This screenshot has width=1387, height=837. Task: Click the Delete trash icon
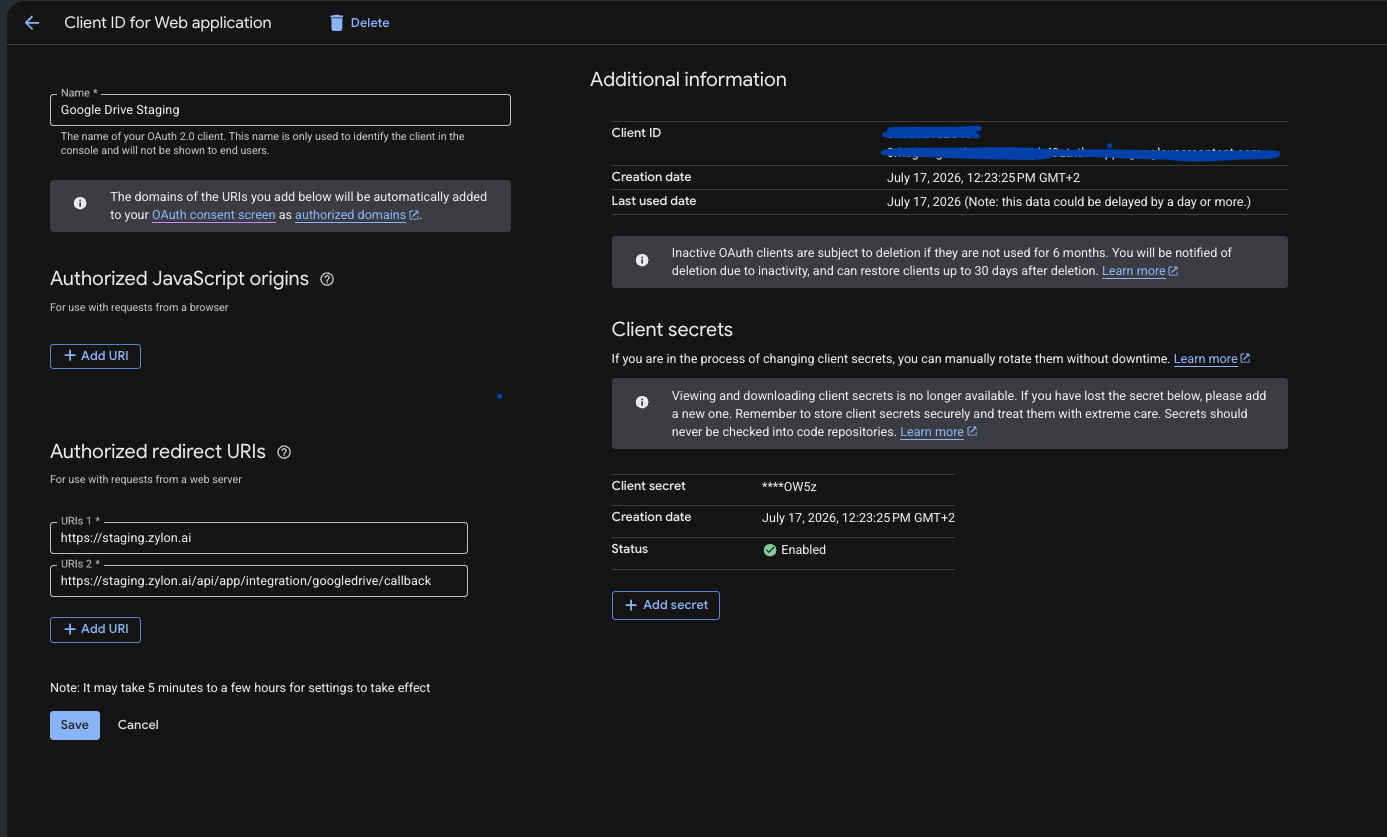(x=336, y=22)
